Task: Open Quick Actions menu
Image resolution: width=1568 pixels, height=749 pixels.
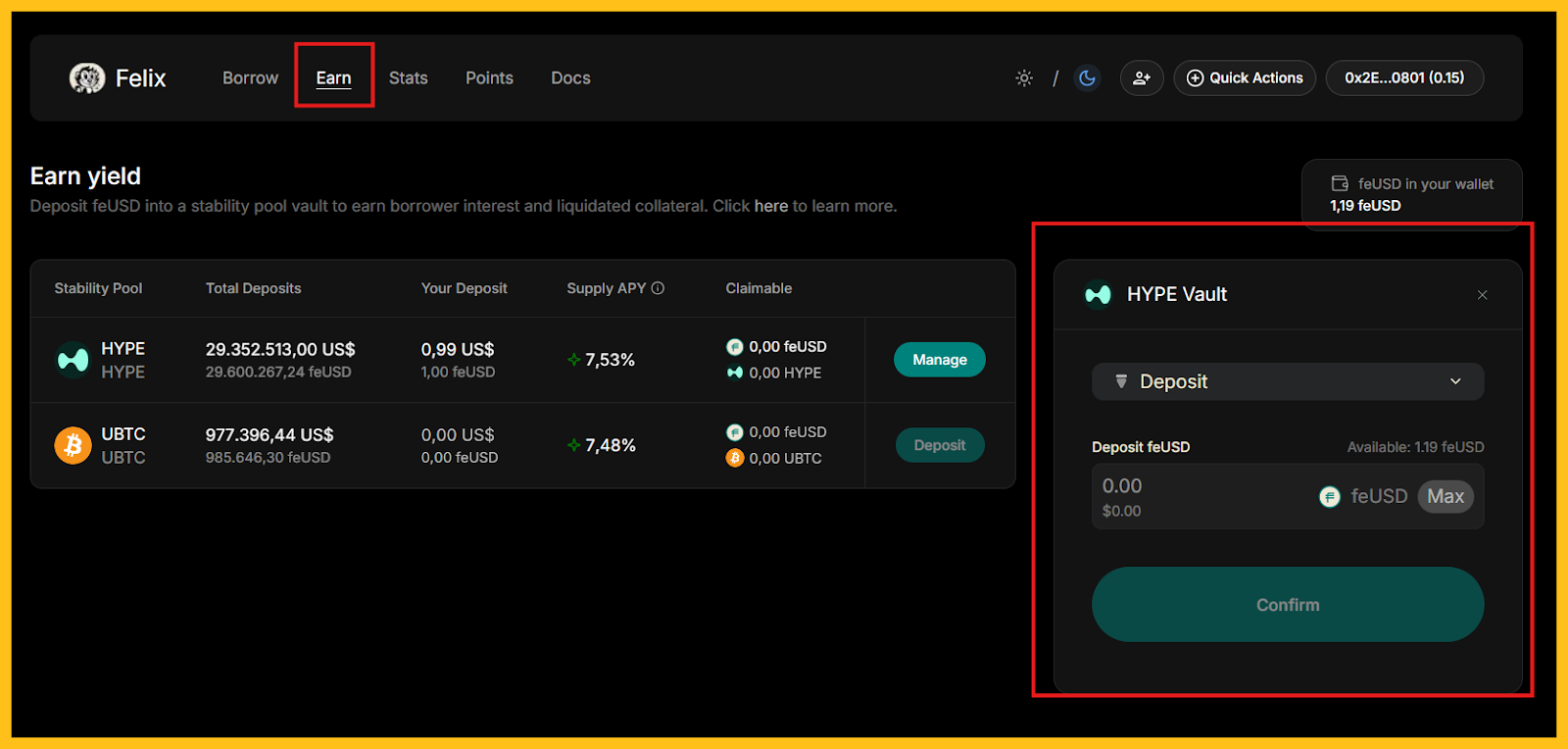Action: pos(1245,78)
